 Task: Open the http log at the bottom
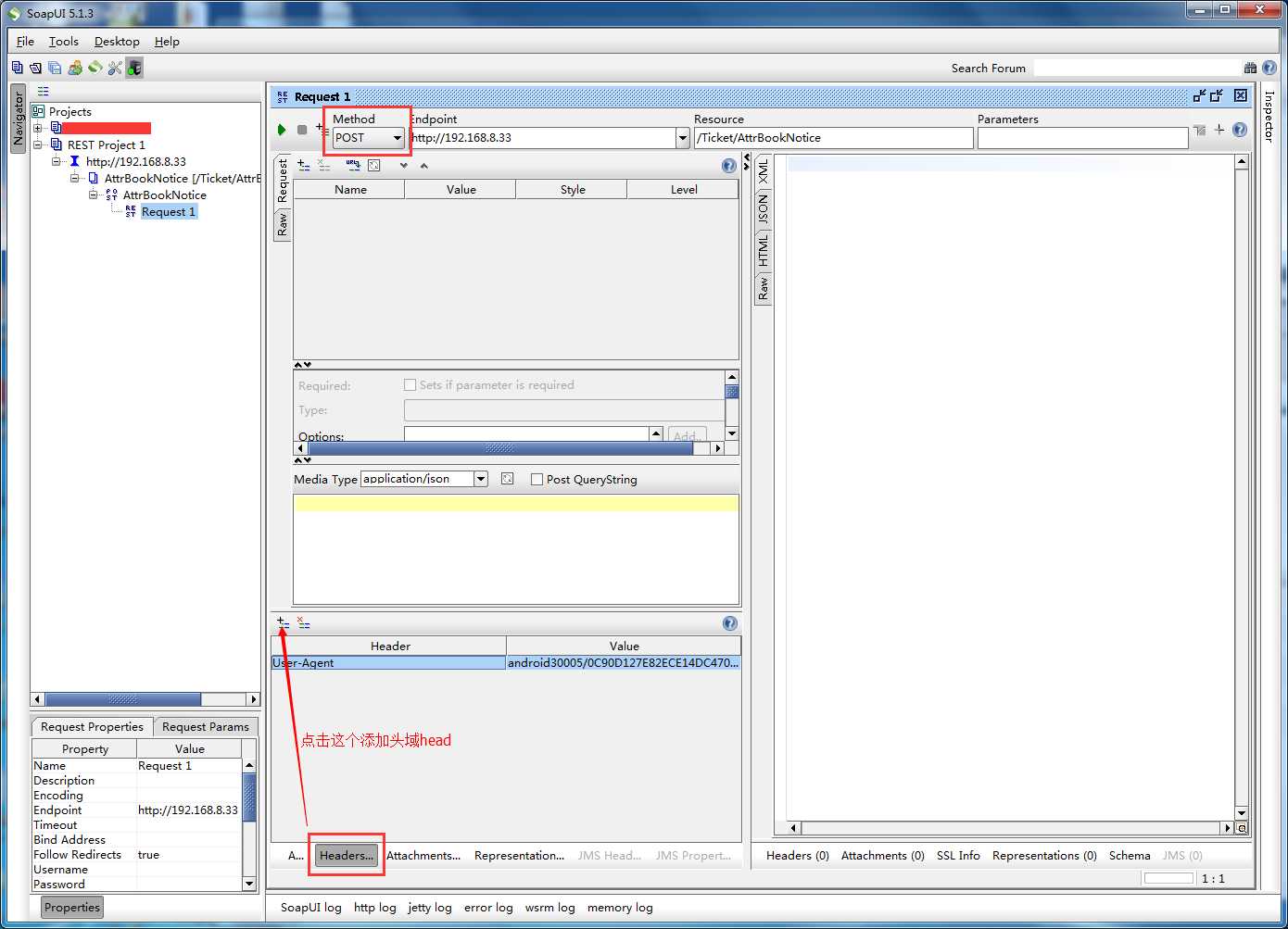(375, 907)
